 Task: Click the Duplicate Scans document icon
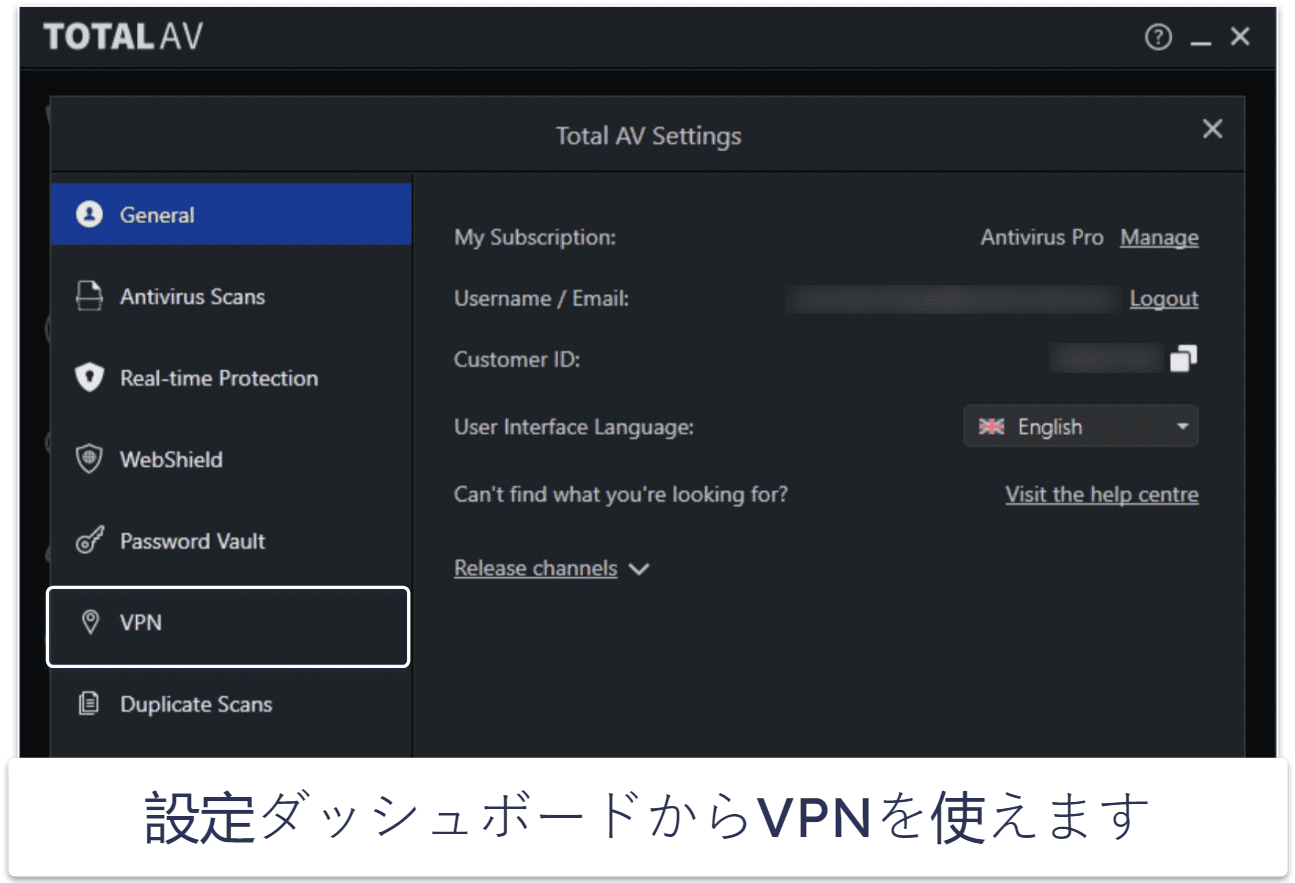90,704
